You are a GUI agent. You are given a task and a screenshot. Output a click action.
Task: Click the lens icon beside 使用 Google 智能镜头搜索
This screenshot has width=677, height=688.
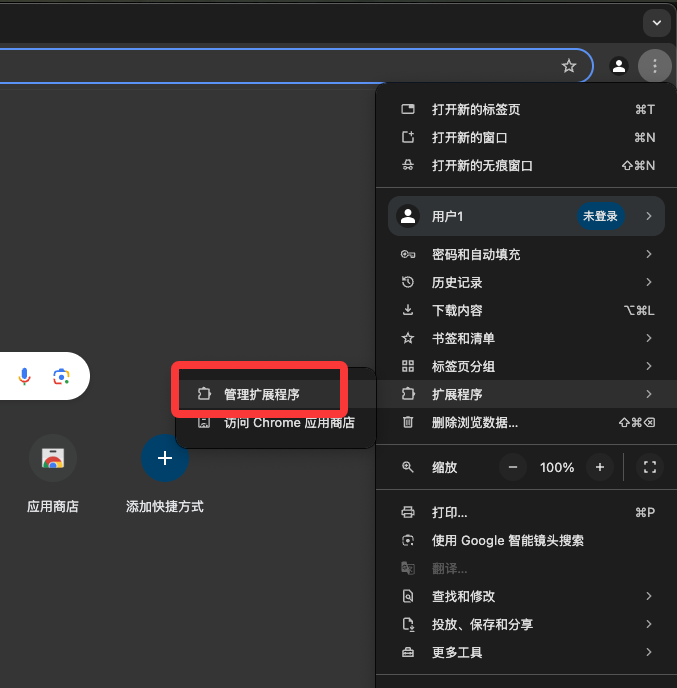tap(408, 540)
